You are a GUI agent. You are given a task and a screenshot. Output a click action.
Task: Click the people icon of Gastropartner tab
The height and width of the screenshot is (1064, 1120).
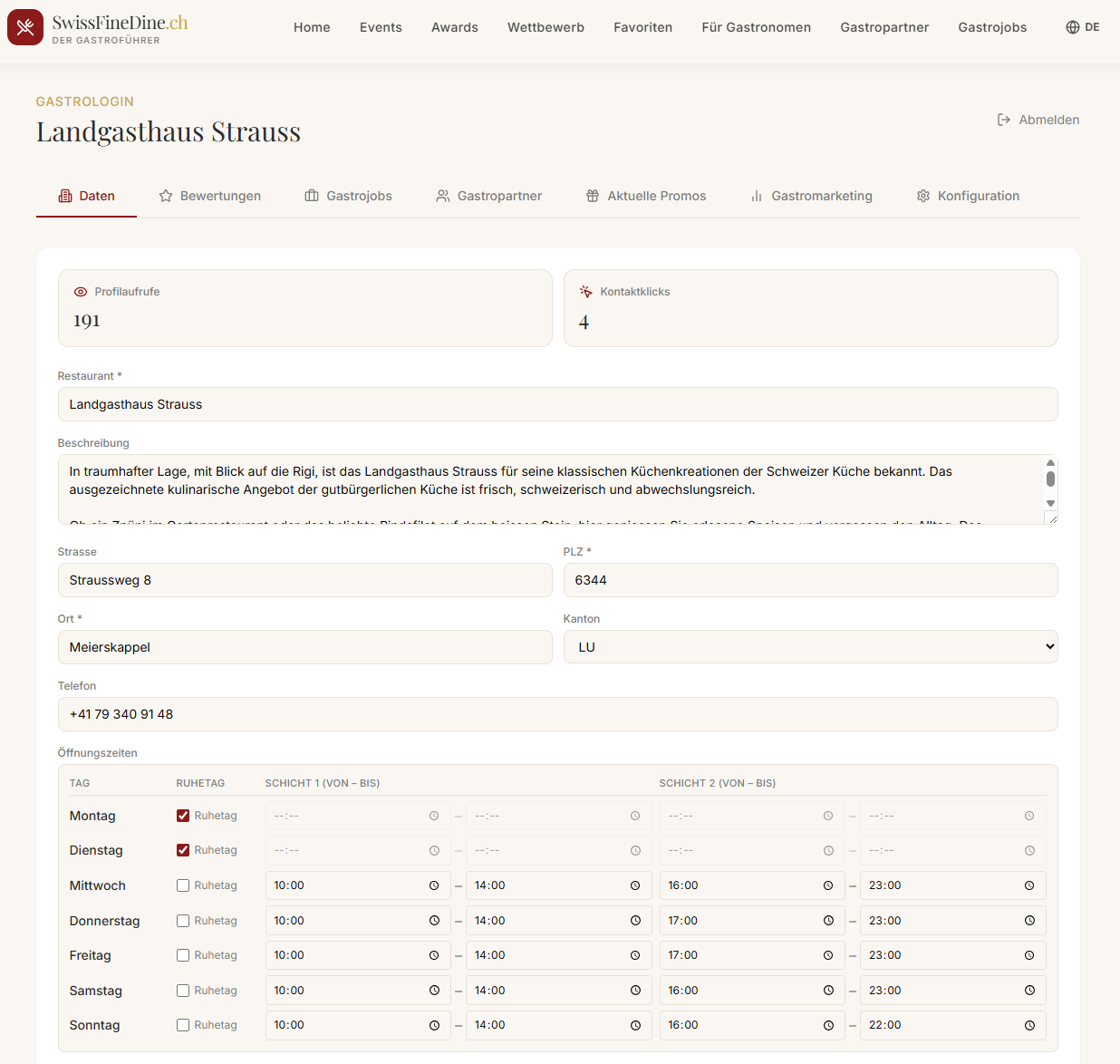443,196
